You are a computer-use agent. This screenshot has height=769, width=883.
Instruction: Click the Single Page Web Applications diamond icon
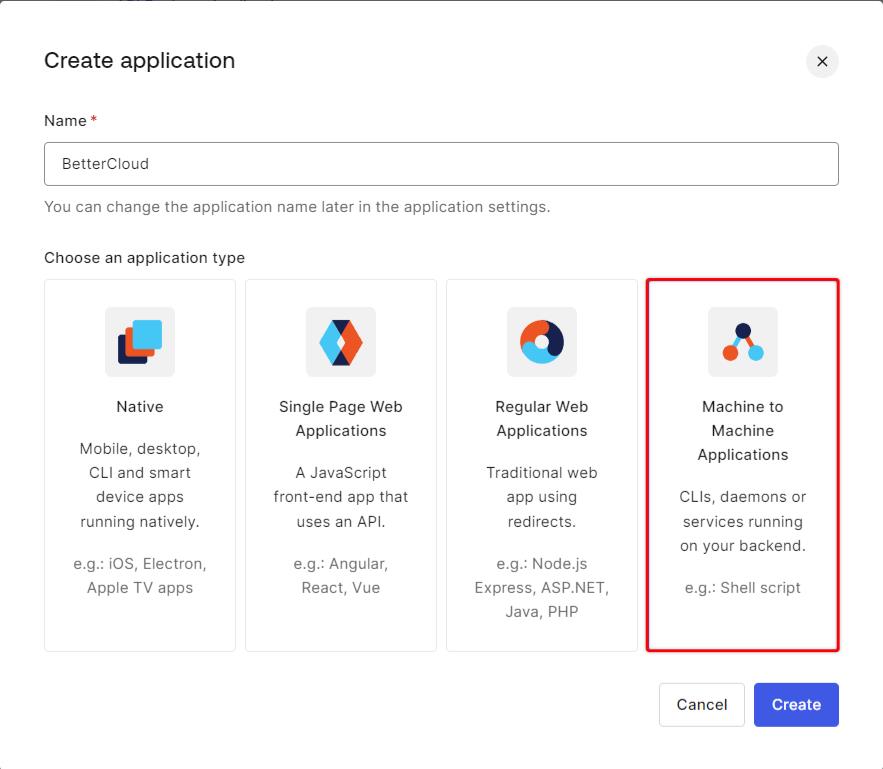point(340,342)
